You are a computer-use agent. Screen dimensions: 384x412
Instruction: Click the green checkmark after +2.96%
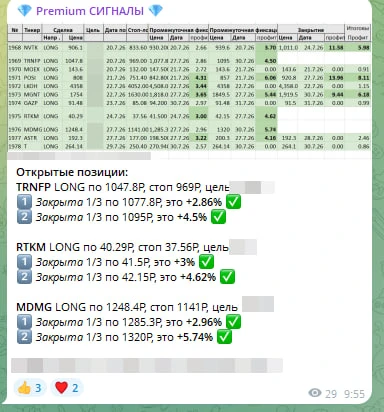pyautogui.click(x=233, y=322)
